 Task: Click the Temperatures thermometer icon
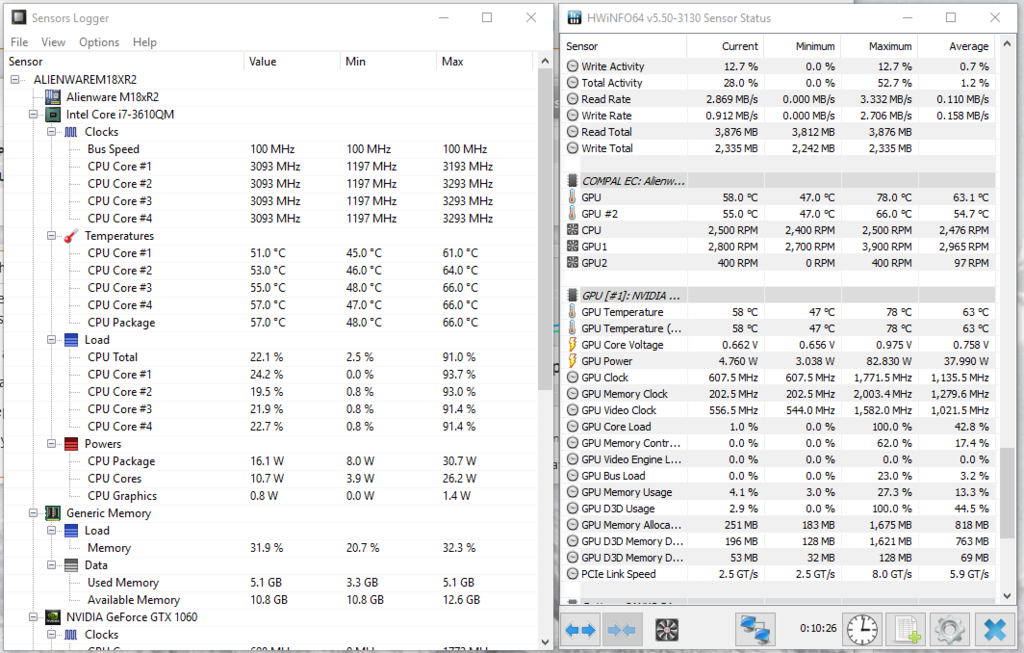[x=71, y=236]
